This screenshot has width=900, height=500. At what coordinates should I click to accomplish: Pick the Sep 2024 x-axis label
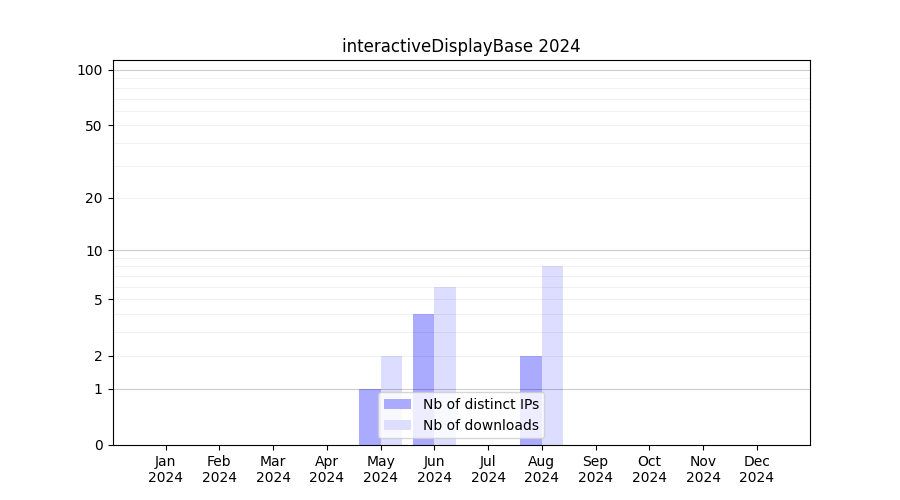point(595,469)
